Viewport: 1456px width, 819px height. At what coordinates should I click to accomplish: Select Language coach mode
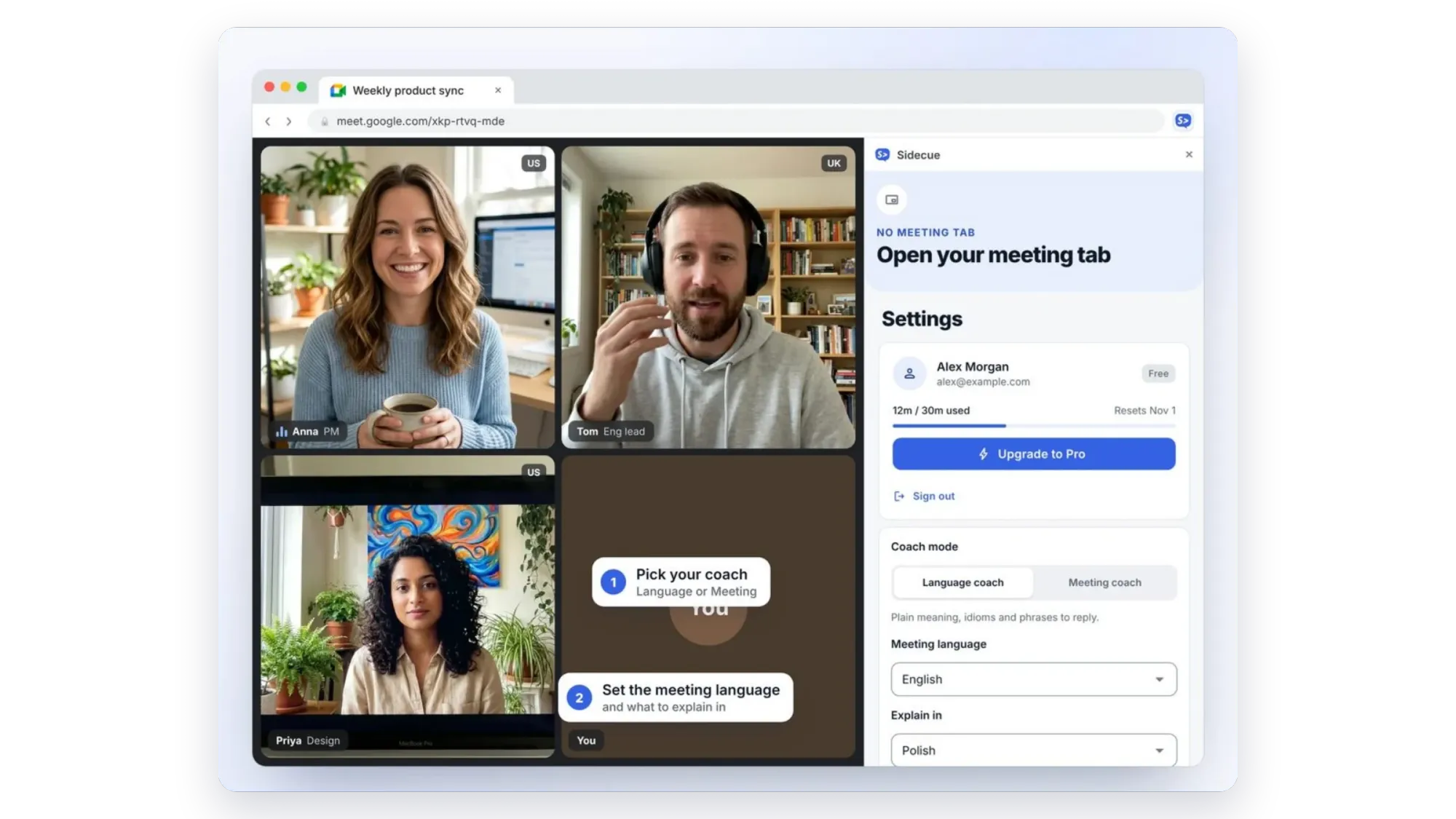(962, 582)
